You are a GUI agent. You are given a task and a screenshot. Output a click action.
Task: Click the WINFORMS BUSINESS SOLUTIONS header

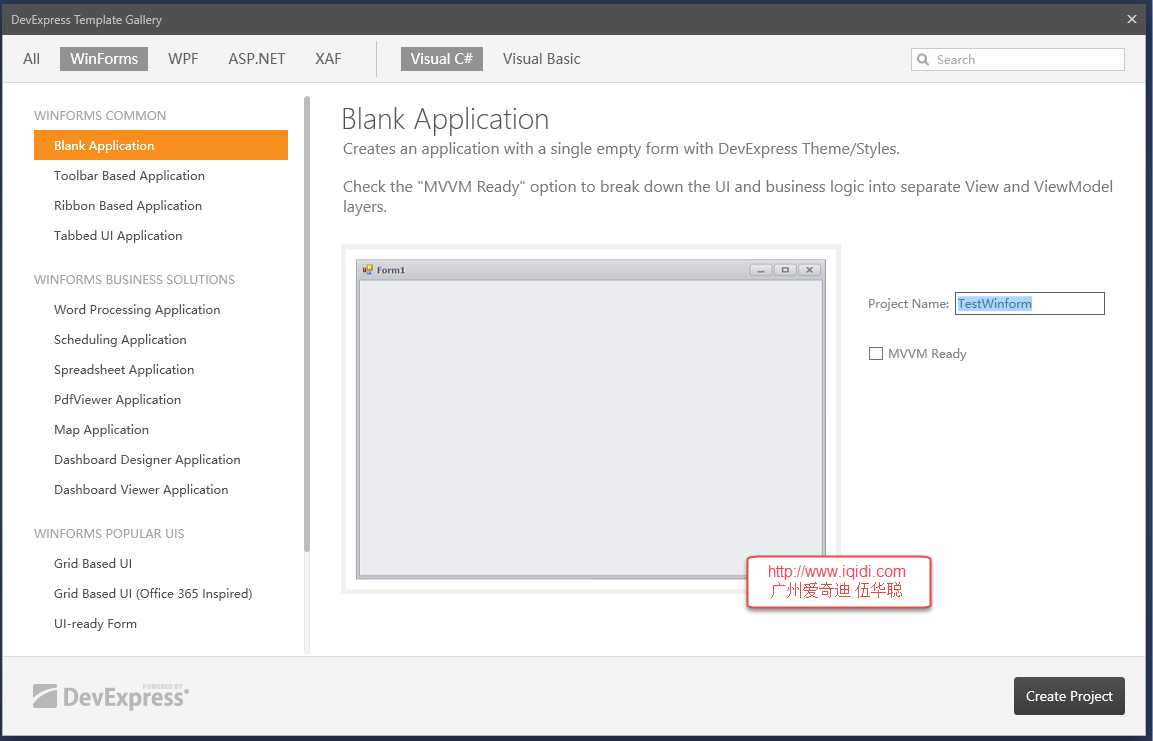(135, 279)
